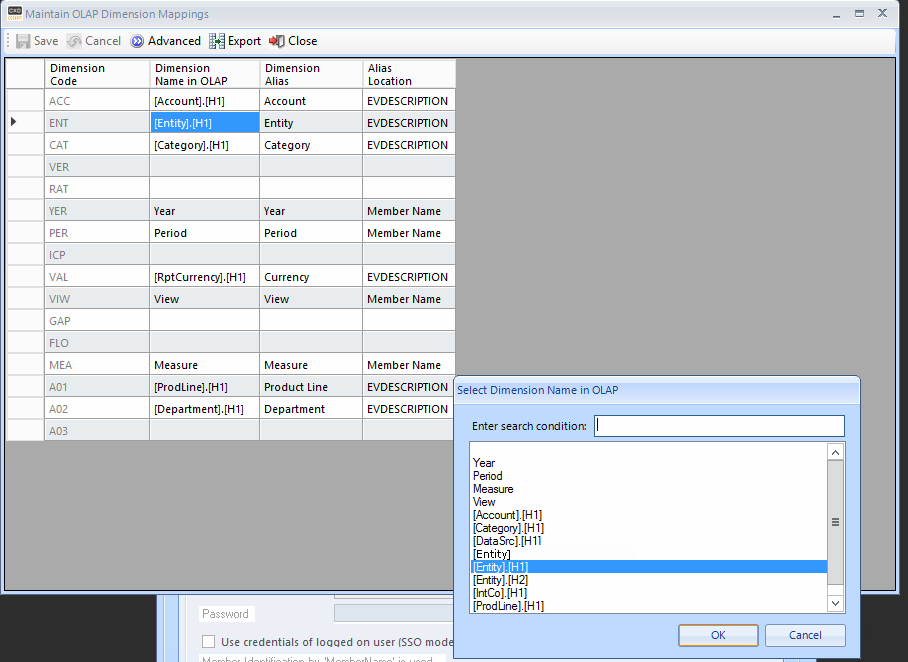
Task: Click the CXO app icon in title bar
Action: [14, 13]
